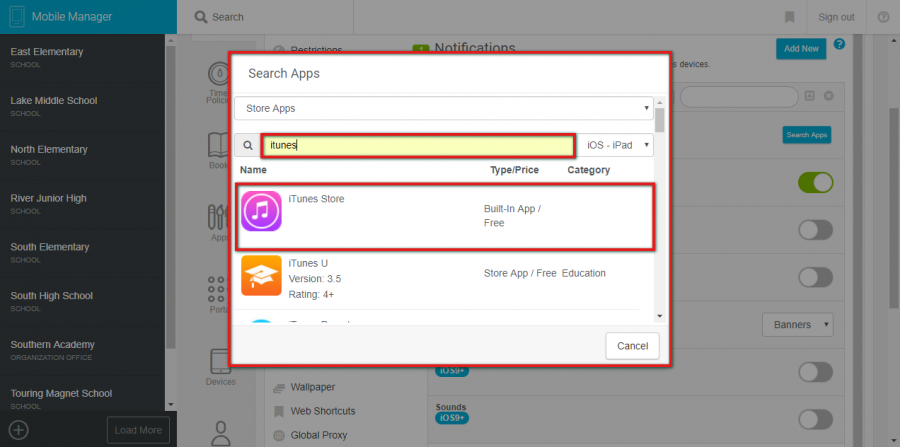900x447 pixels.
Task: Click the school list scrollbar down arrow
Action: click(x=170, y=405)
